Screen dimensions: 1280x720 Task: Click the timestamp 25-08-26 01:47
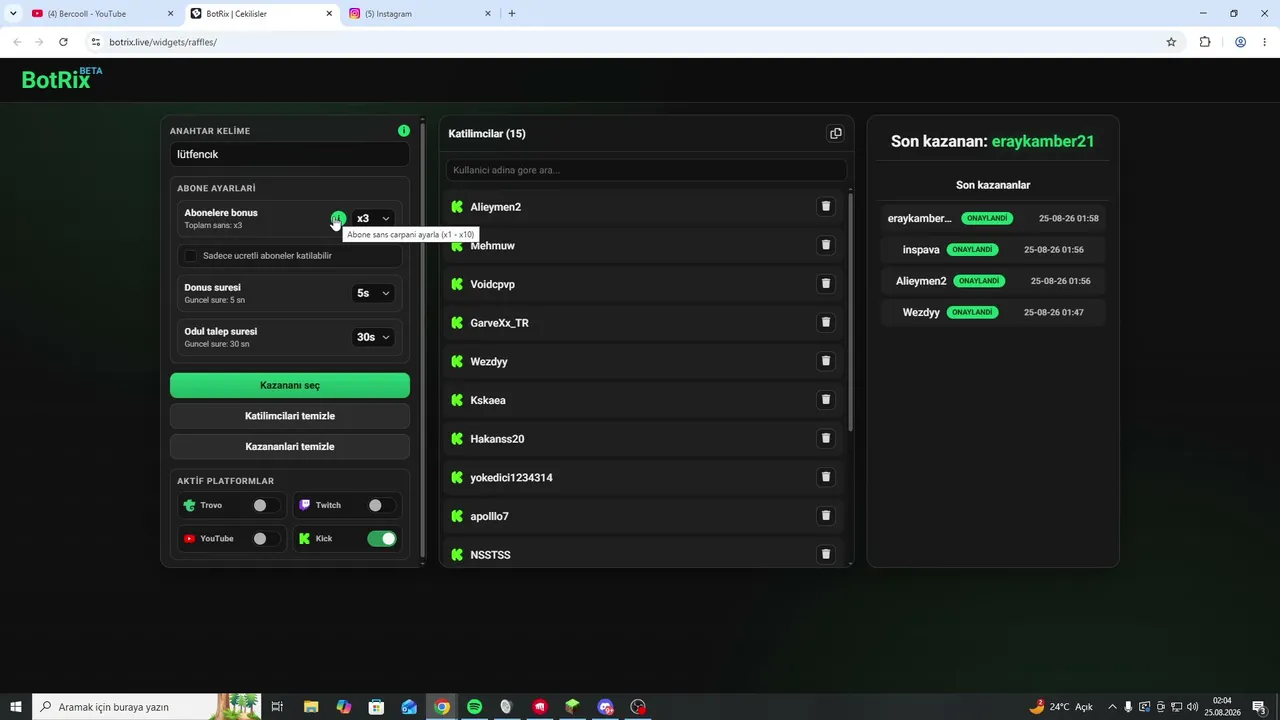[1054, 312]
